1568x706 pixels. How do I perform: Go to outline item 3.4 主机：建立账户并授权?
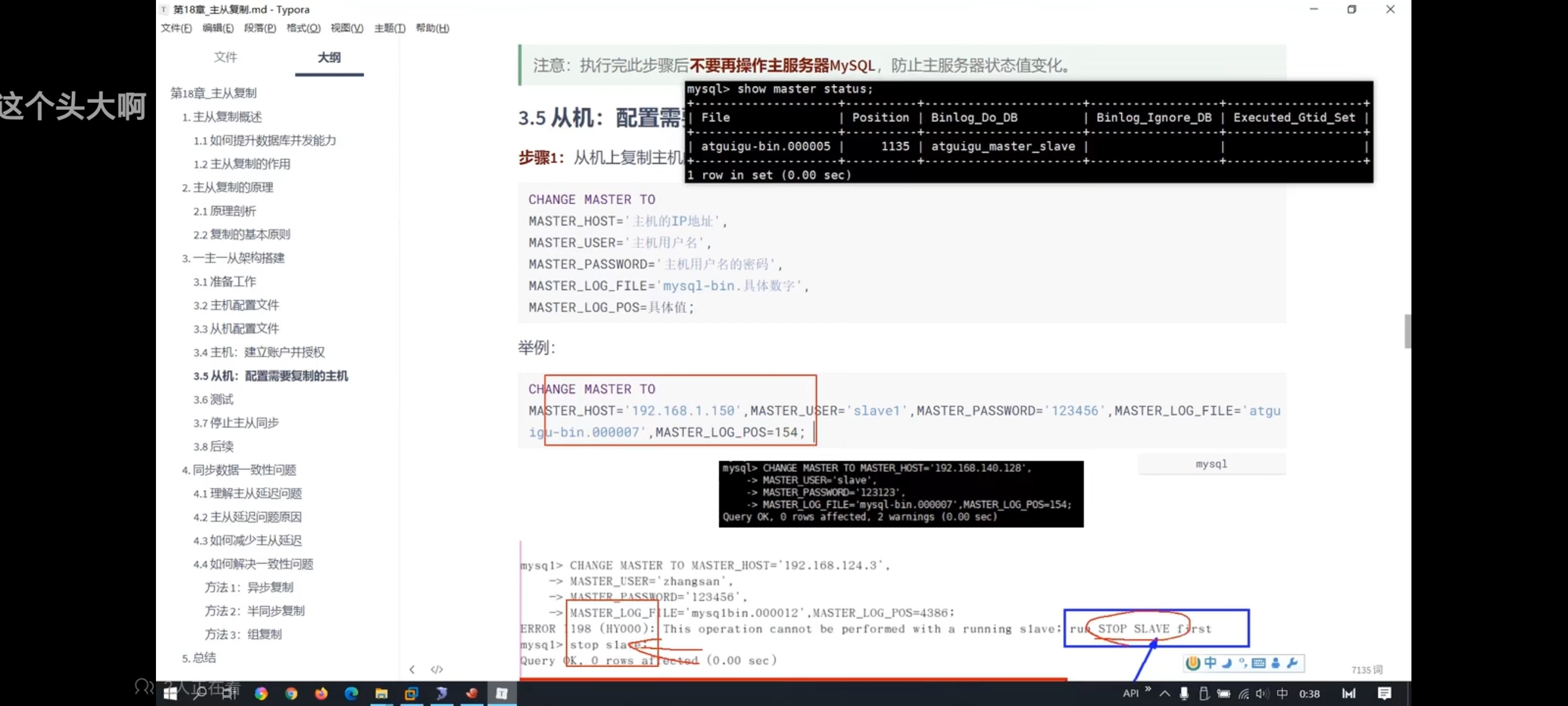pos(259,352)
